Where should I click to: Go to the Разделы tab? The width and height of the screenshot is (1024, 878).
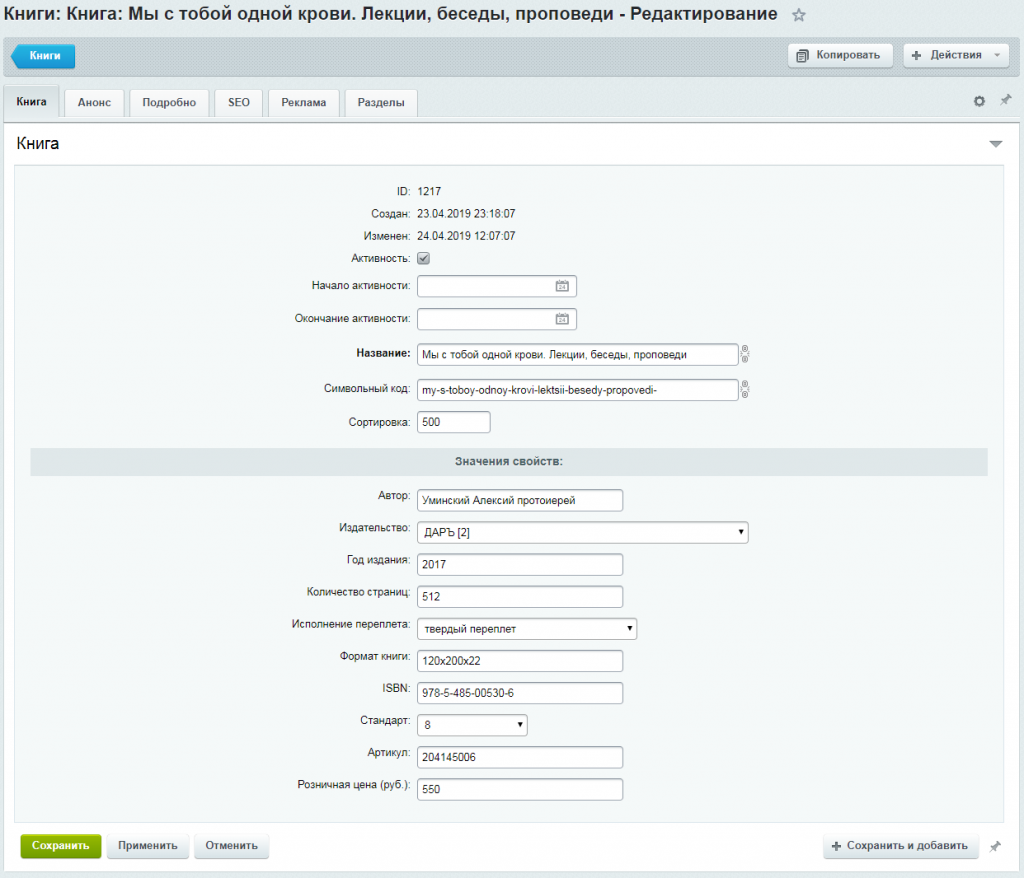coord(381,103)
